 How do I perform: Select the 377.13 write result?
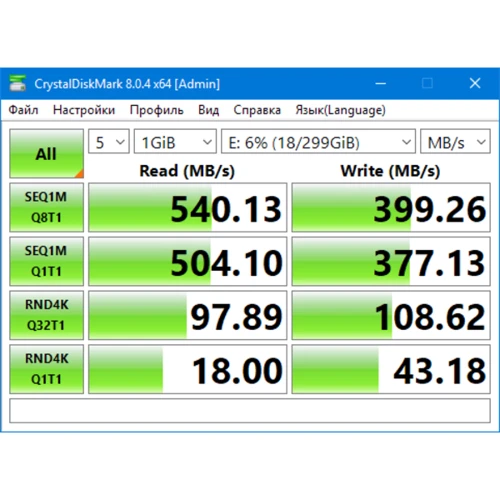391,261
